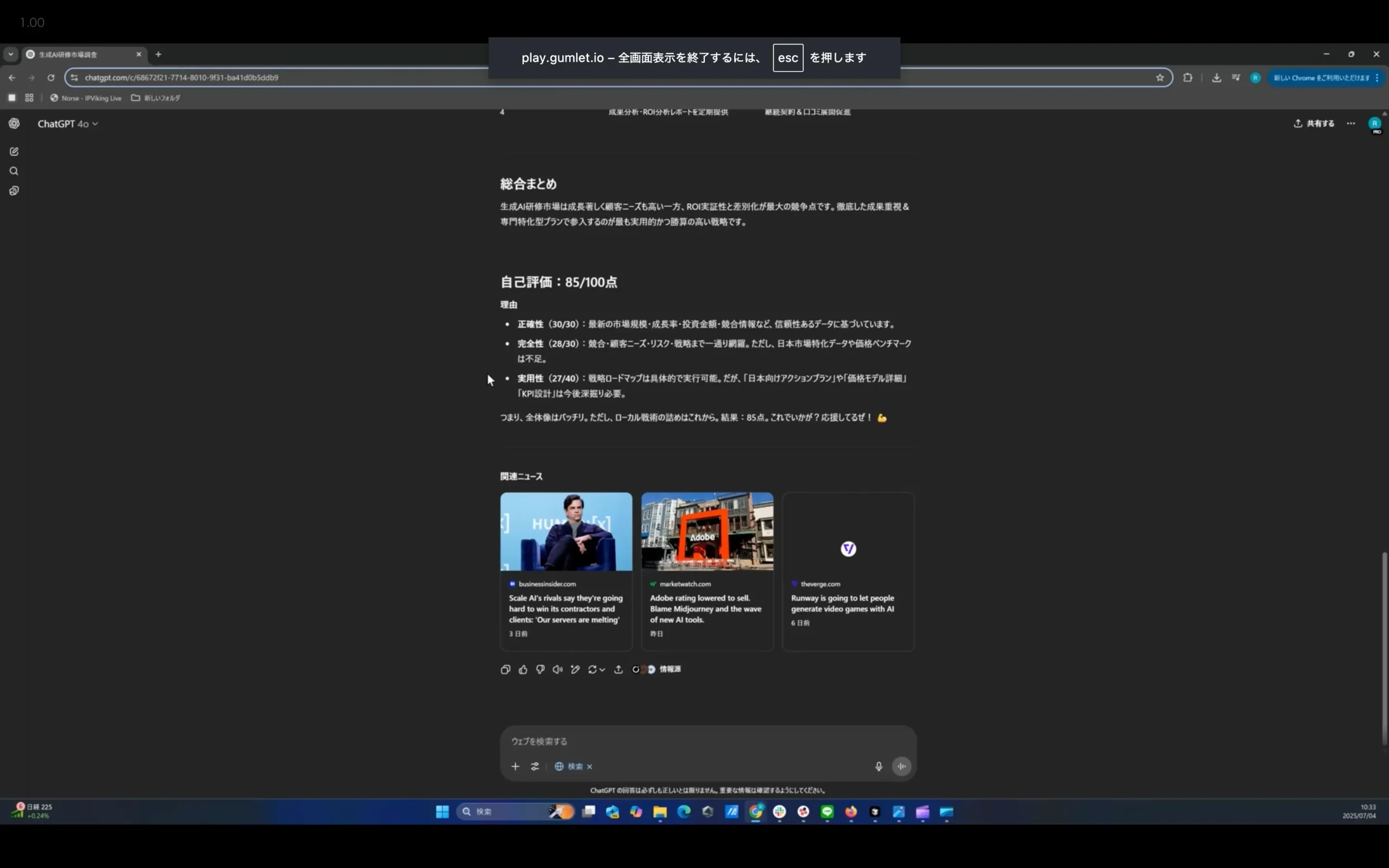Image resolution: width=1389 pixels, height=868 pixels.
Task: Read the response aloud with speaker icon
Action: (558, 669)
